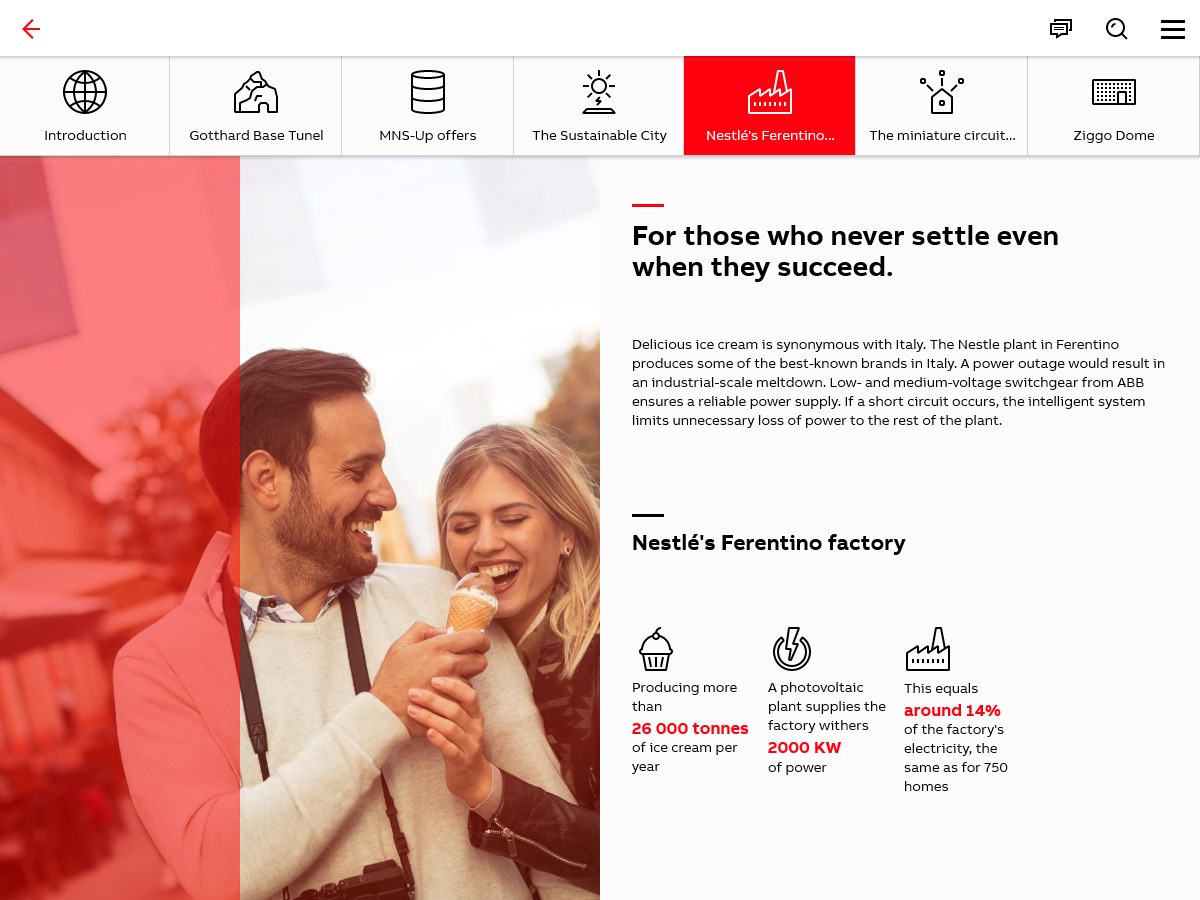Click the factory electricity icon

click(x=927, y=649)
